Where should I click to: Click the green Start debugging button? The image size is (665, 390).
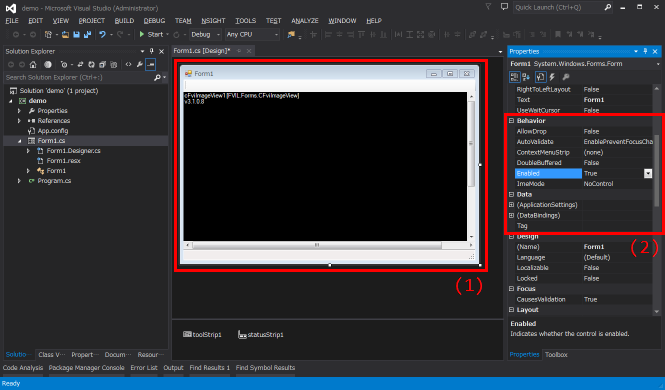151,34
